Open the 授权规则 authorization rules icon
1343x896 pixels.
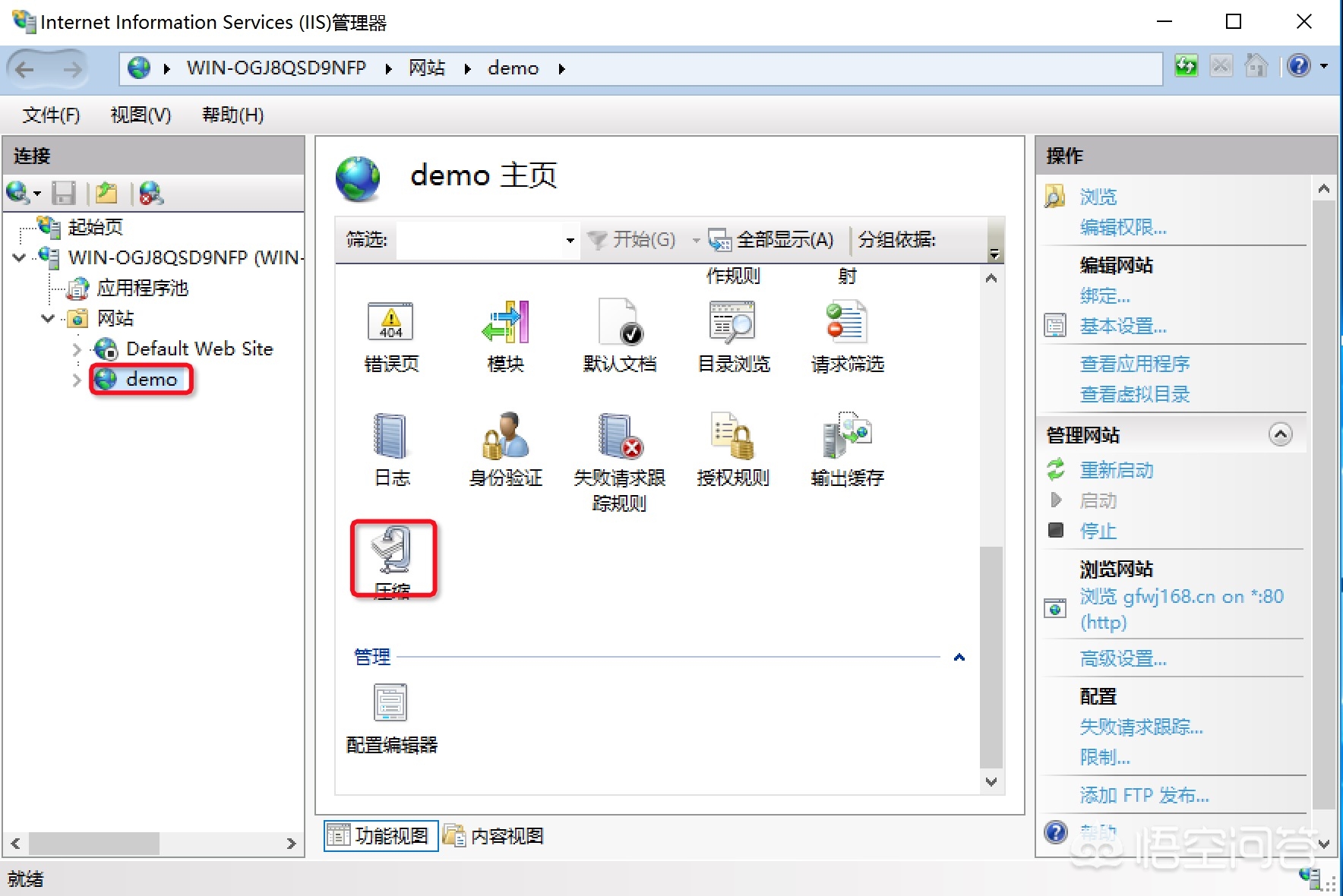(x=732, y=436)
